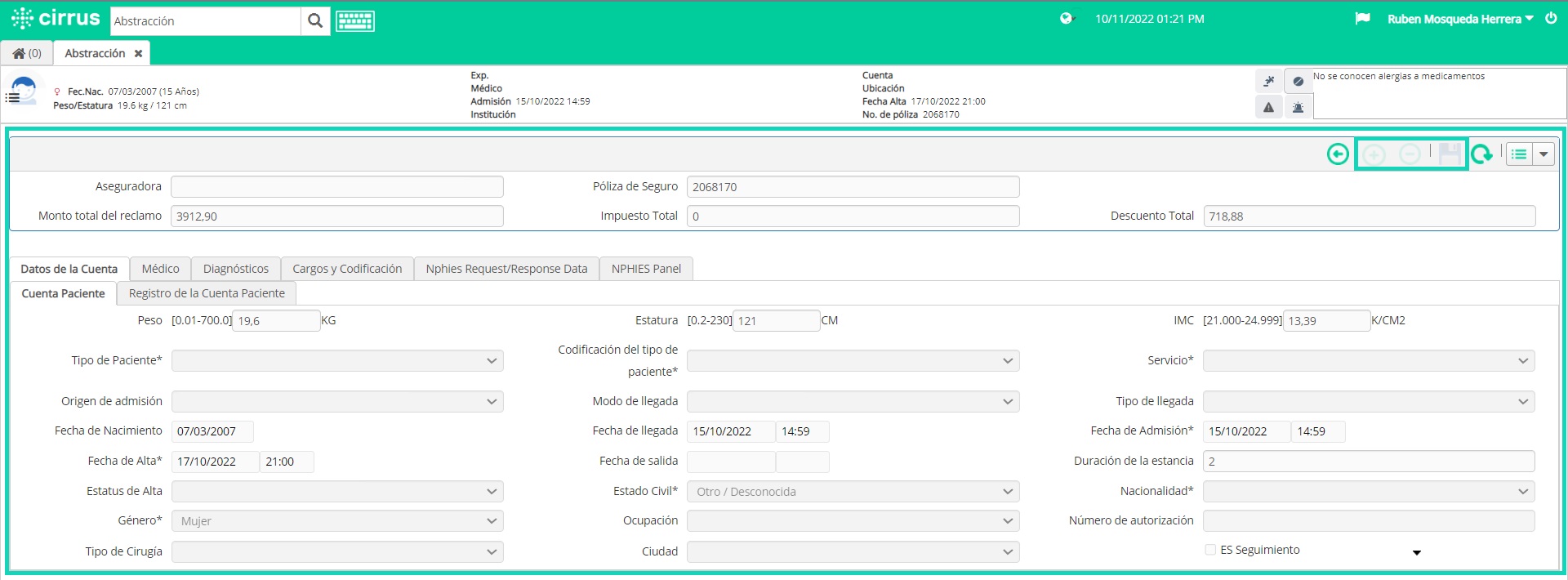
Task: Click the flag icon in header
Action: click(1362, 18)
